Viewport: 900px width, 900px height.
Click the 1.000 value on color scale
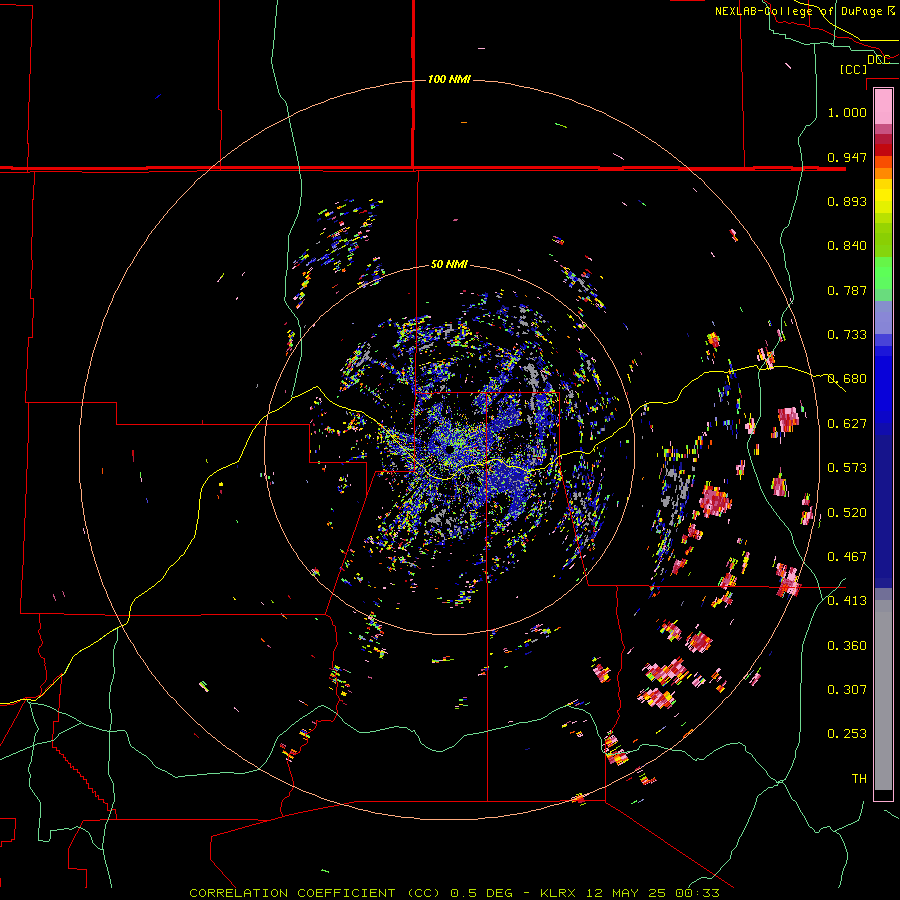coord(847,112)
